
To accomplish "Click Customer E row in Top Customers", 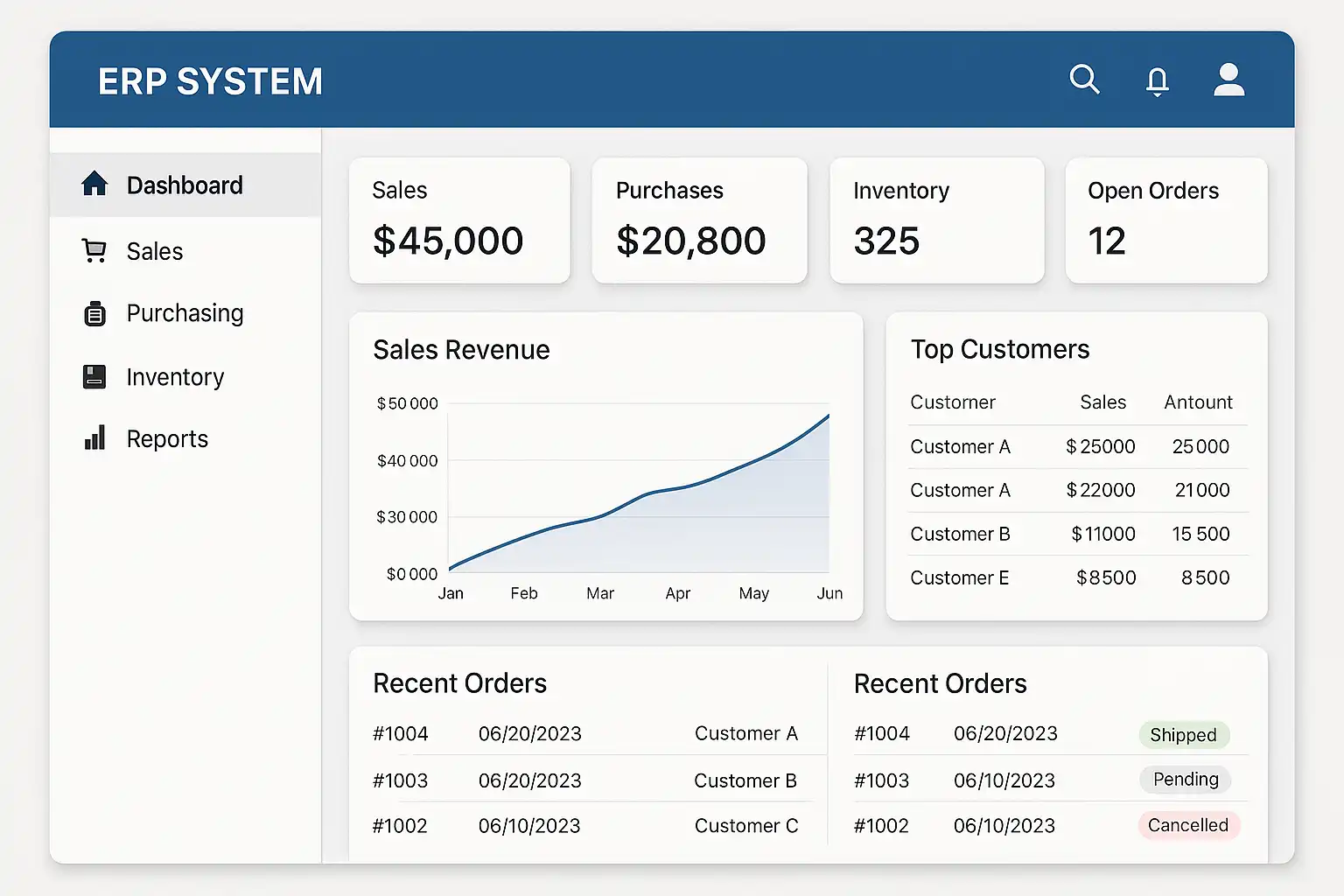I will [1069, 577].
